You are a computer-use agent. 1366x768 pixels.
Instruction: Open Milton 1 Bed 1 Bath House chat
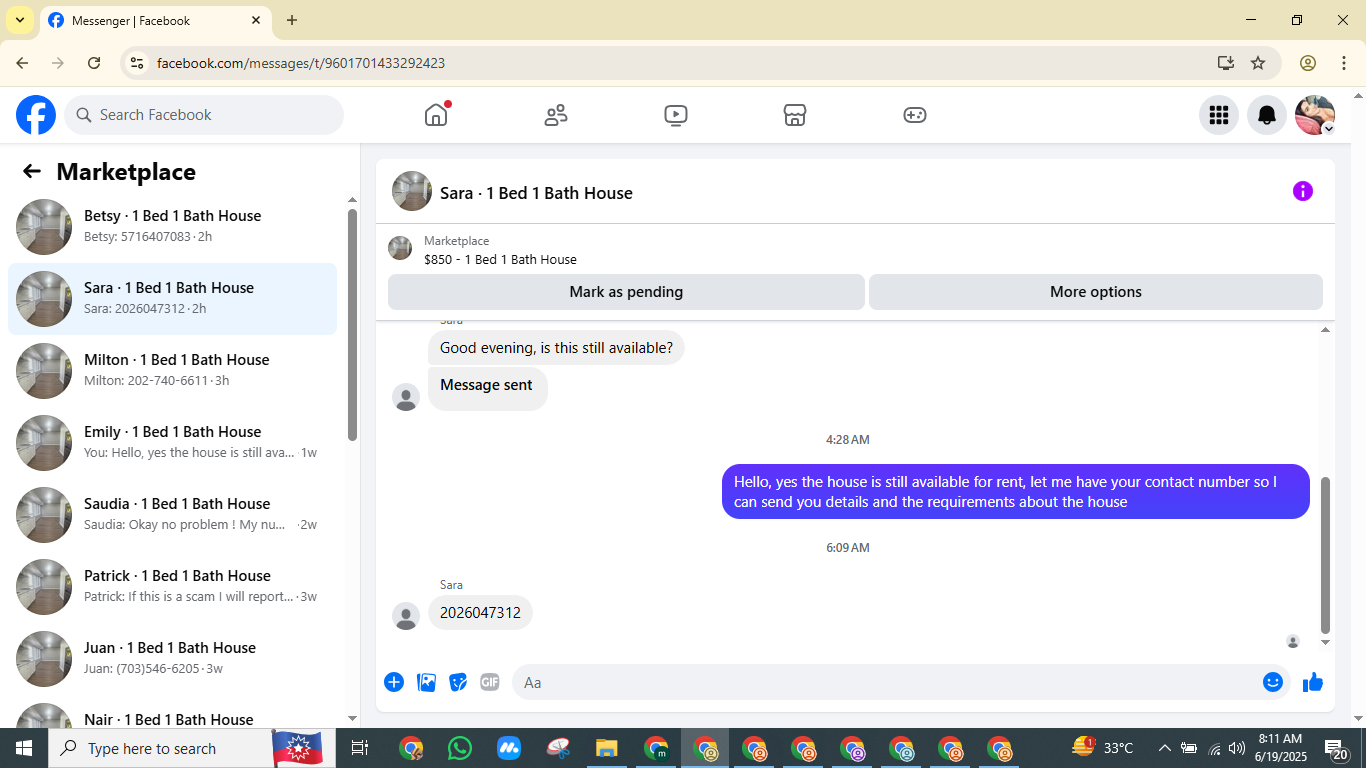pos(172,371)
